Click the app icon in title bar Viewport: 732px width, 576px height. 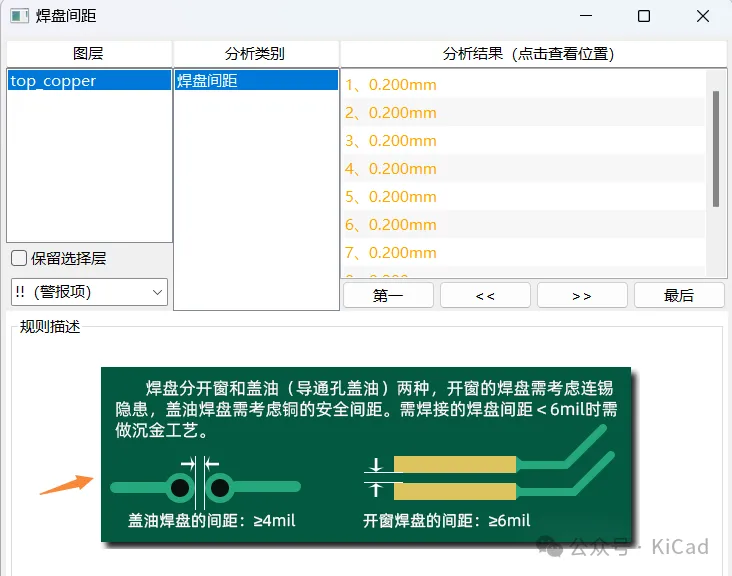click(x=19, y=17)
